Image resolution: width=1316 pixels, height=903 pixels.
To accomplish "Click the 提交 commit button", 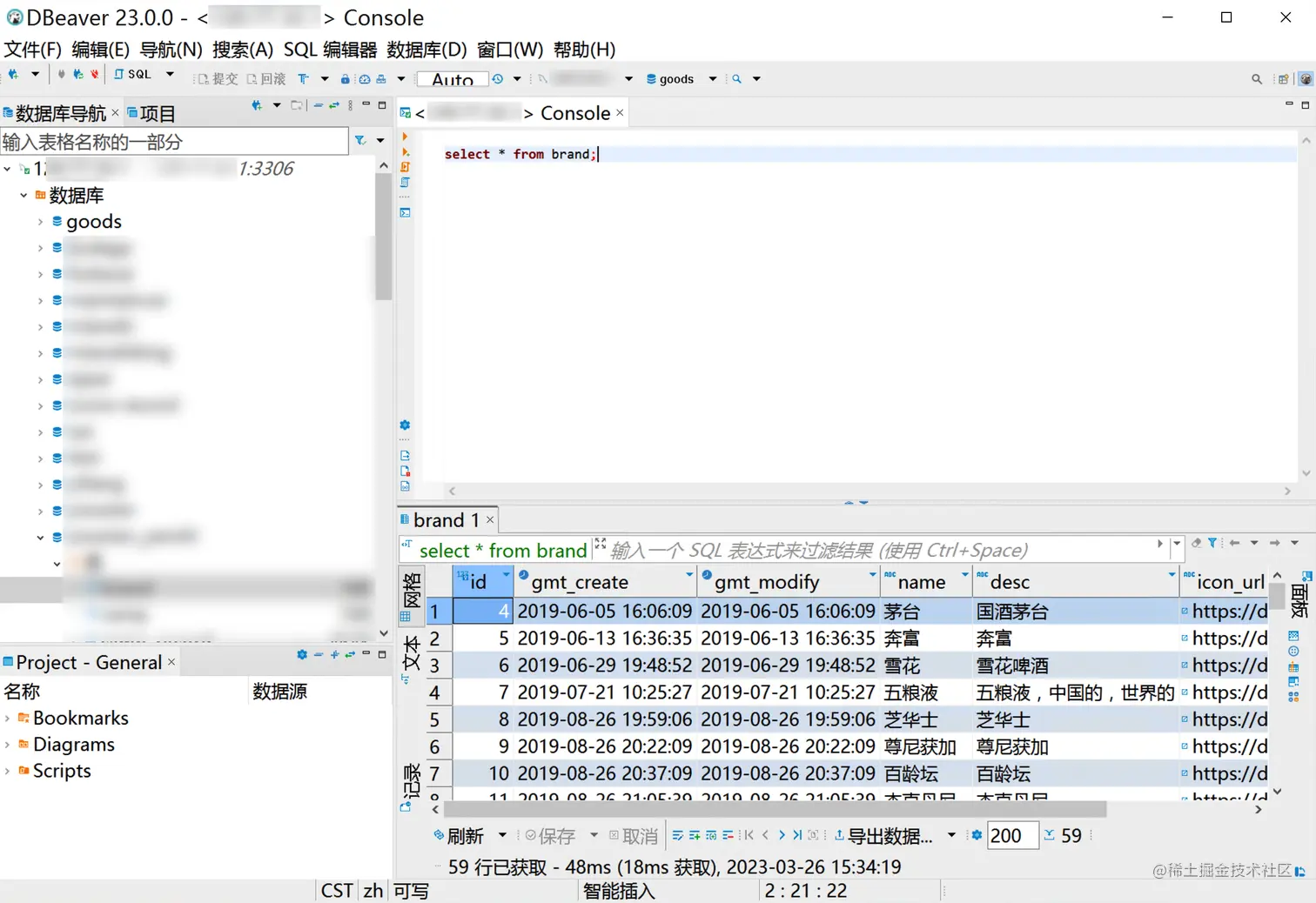I will 218,79.
